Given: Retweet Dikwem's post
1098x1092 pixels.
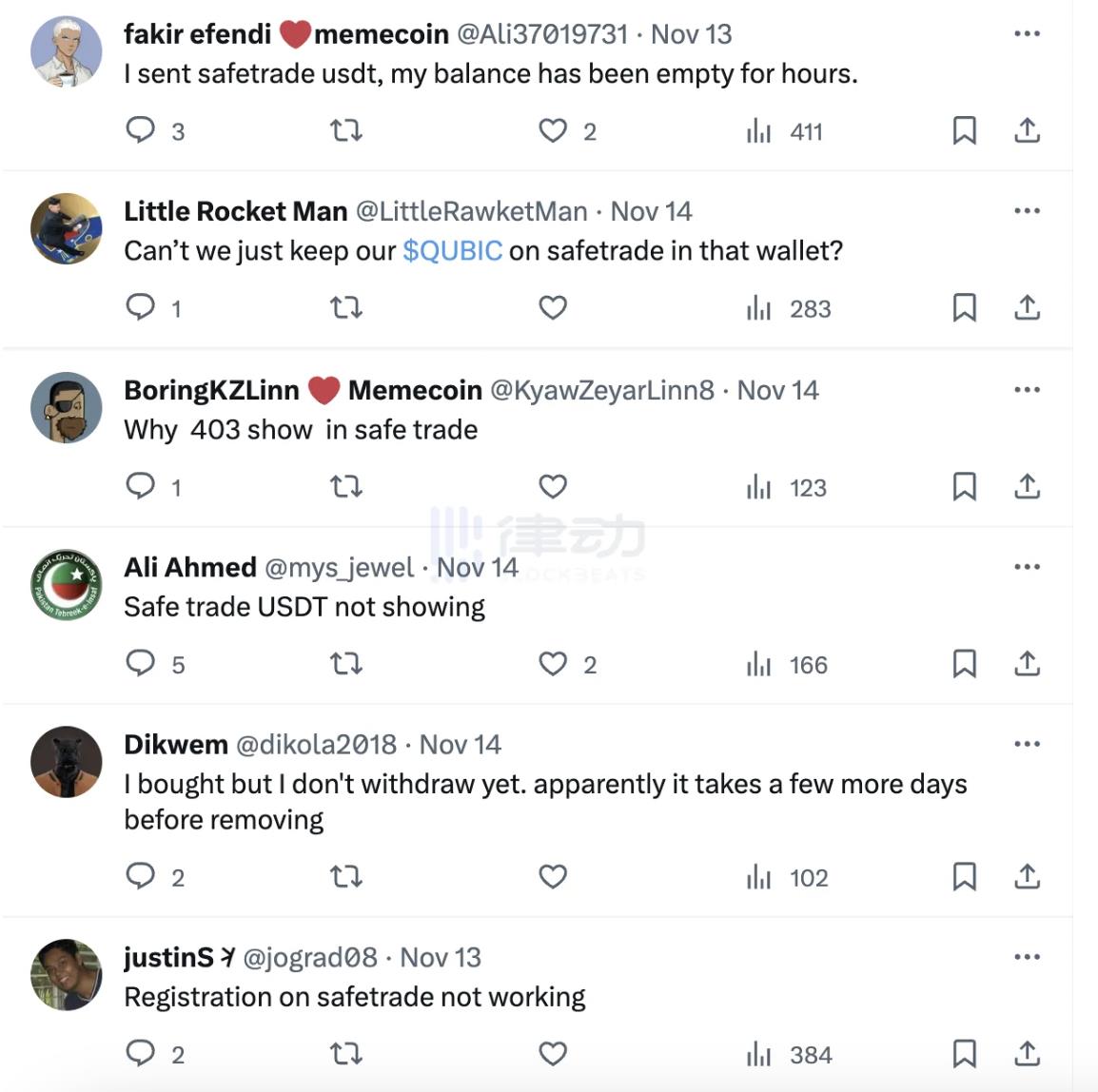Looking at the screenshot, I should [345, 876].
